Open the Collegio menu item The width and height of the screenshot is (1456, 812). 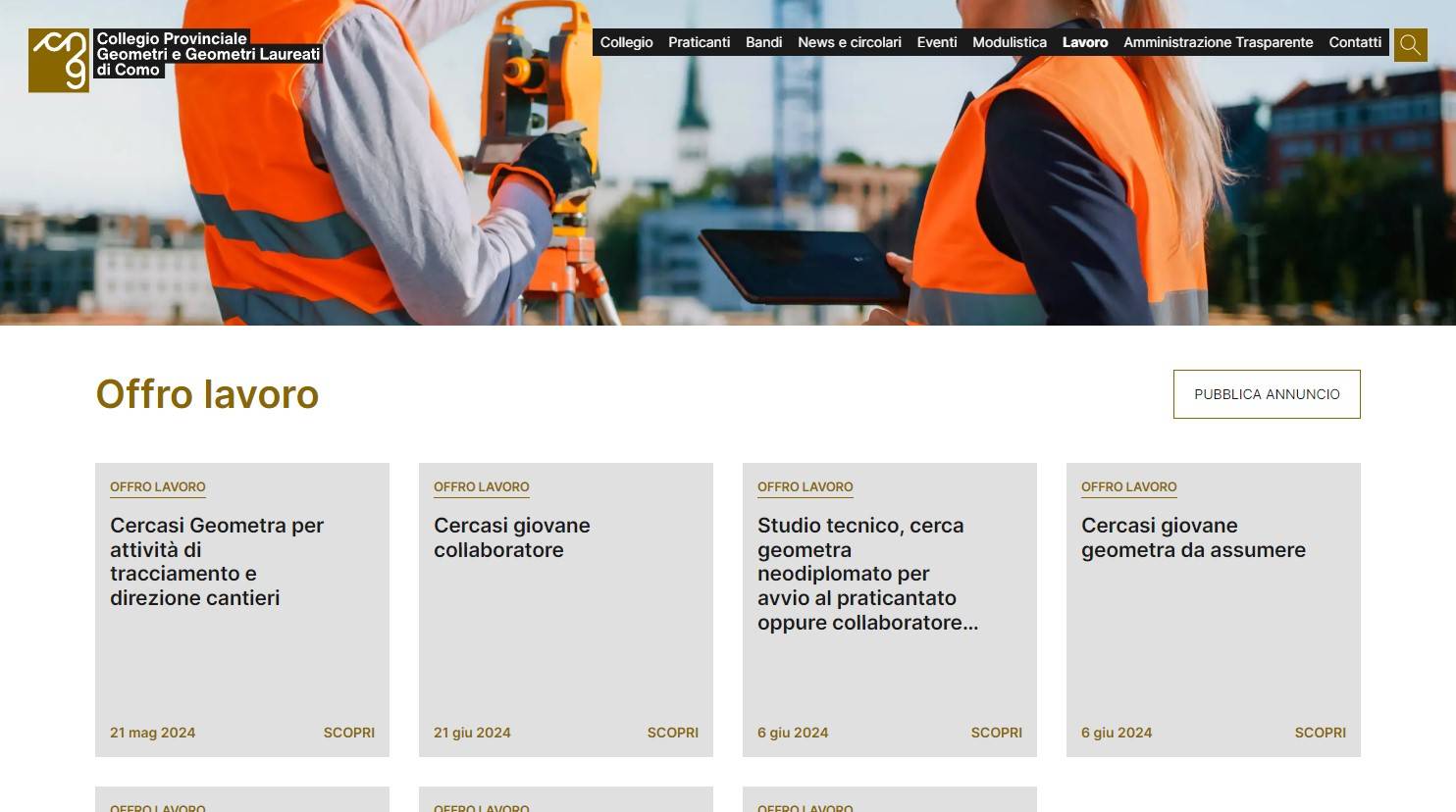pyautogui.click(x=626, y=42)
